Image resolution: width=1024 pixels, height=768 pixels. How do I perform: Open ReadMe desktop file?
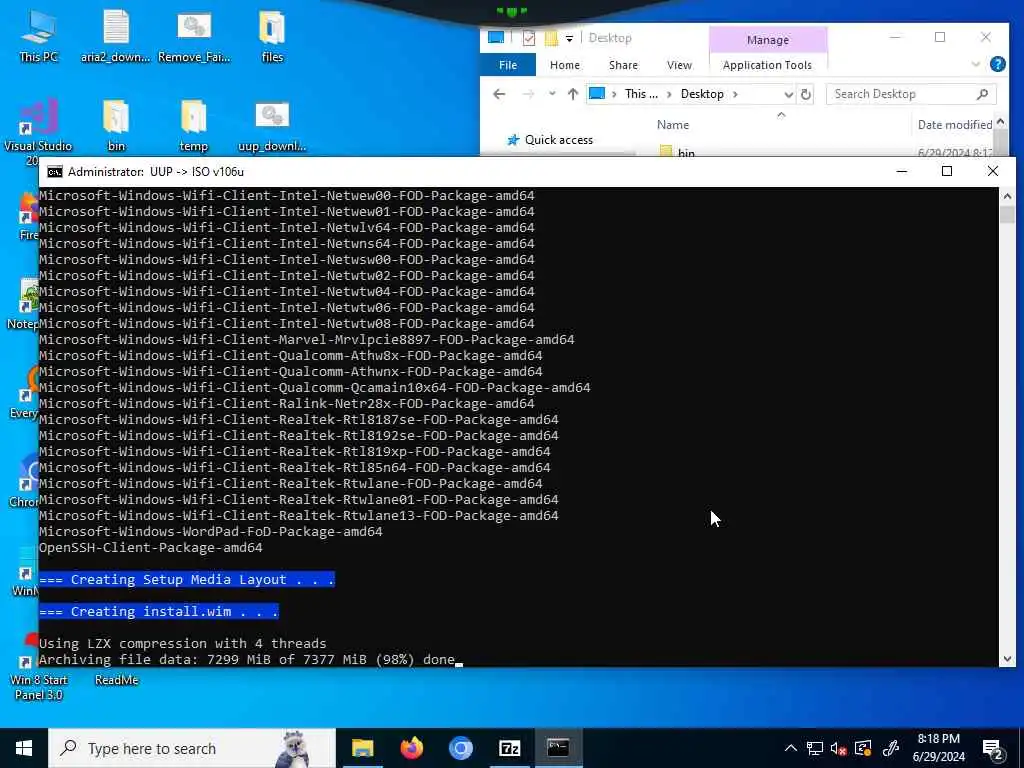click(116, 680)
